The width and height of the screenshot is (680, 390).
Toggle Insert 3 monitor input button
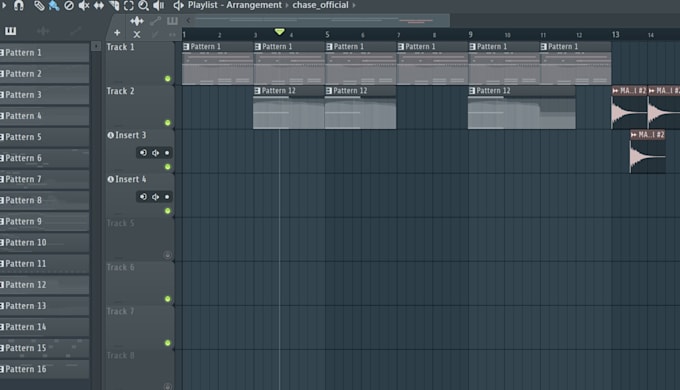tap(143, 153)
